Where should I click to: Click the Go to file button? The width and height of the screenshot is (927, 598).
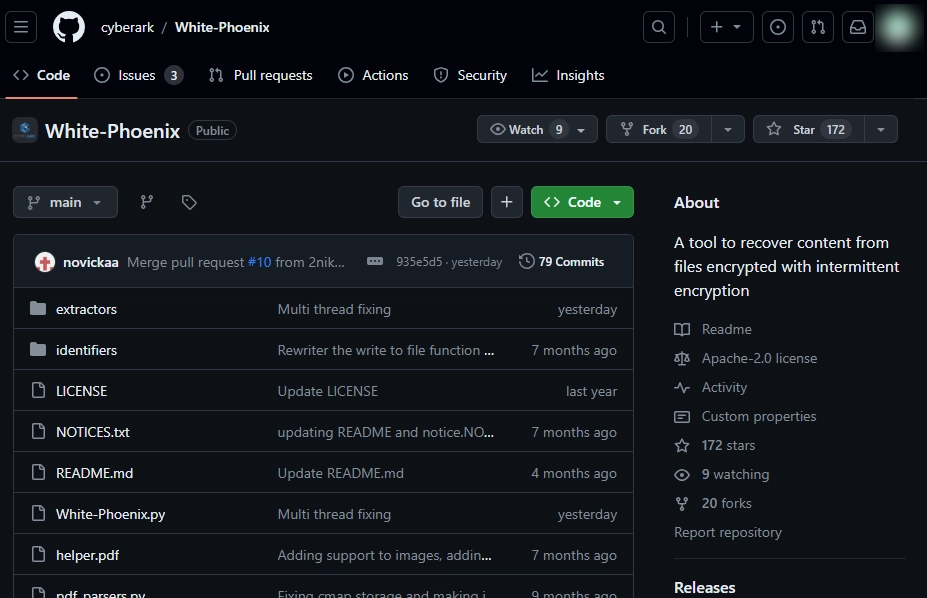(x=440, y=202)
